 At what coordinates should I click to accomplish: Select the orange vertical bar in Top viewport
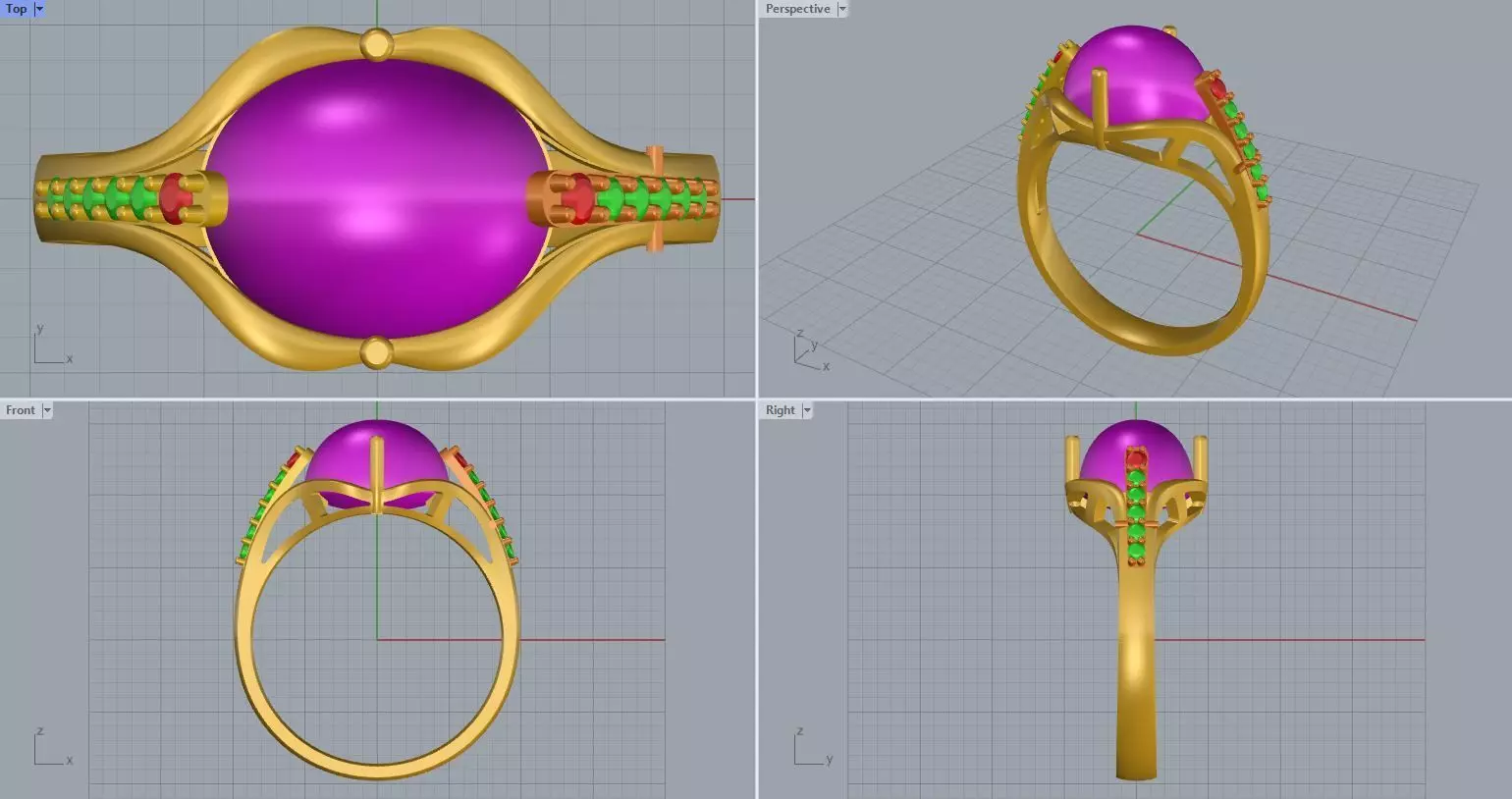[x=655, y=199]
